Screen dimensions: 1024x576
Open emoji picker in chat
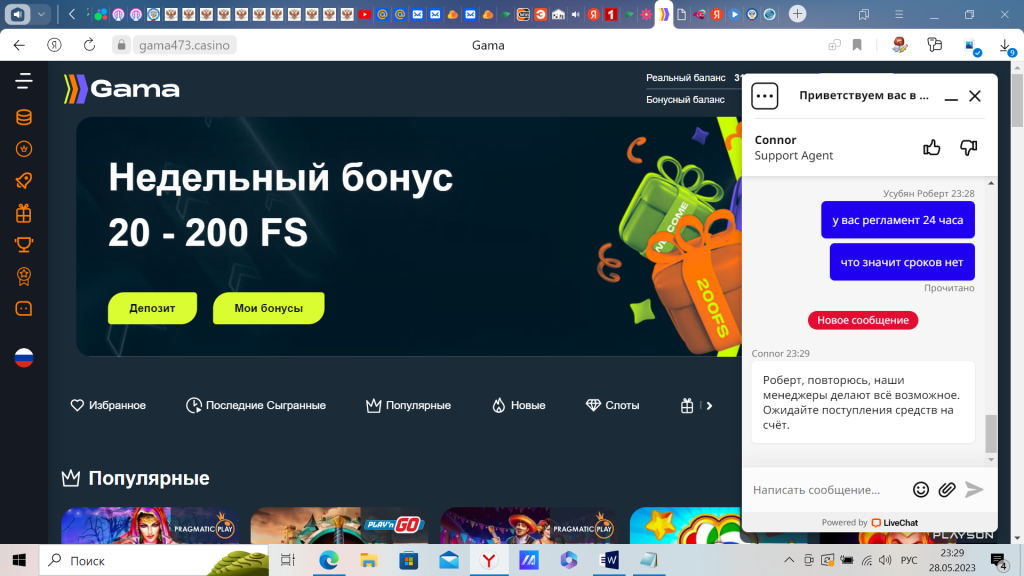pyautogui.click(x=921, y=490)
